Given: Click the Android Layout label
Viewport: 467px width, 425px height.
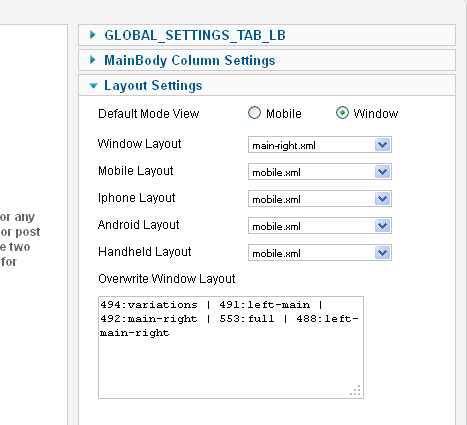Looking at the screenshot, I should [139, 225].
